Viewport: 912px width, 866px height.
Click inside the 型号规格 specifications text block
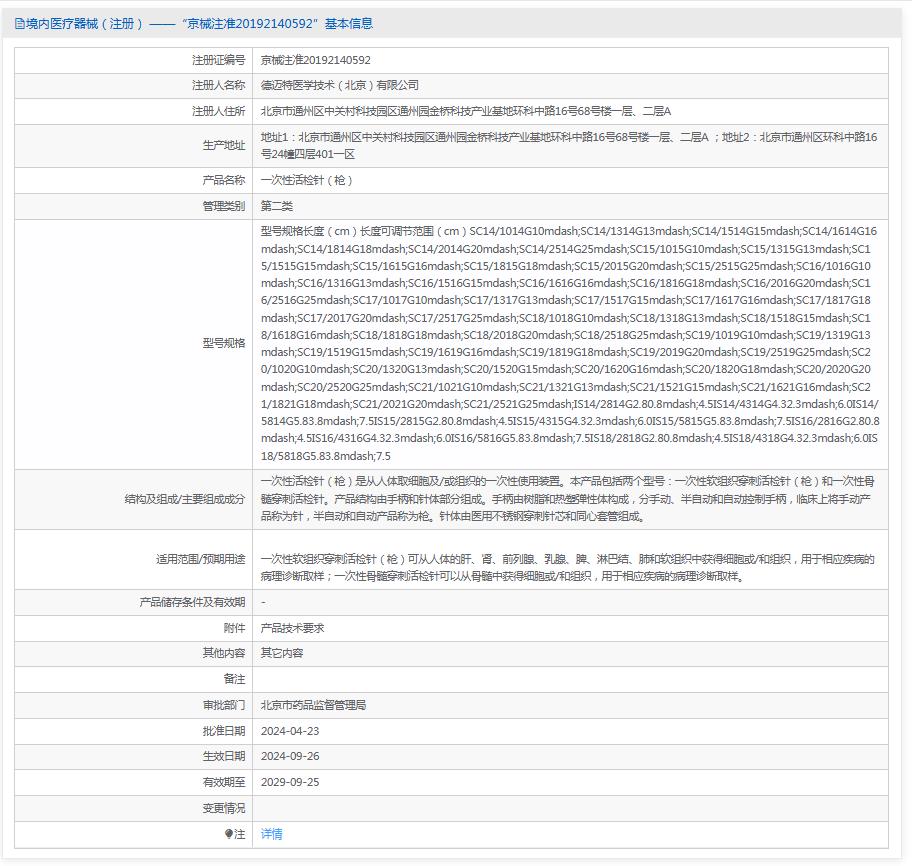pyautogui.click(x=568, y=343)
